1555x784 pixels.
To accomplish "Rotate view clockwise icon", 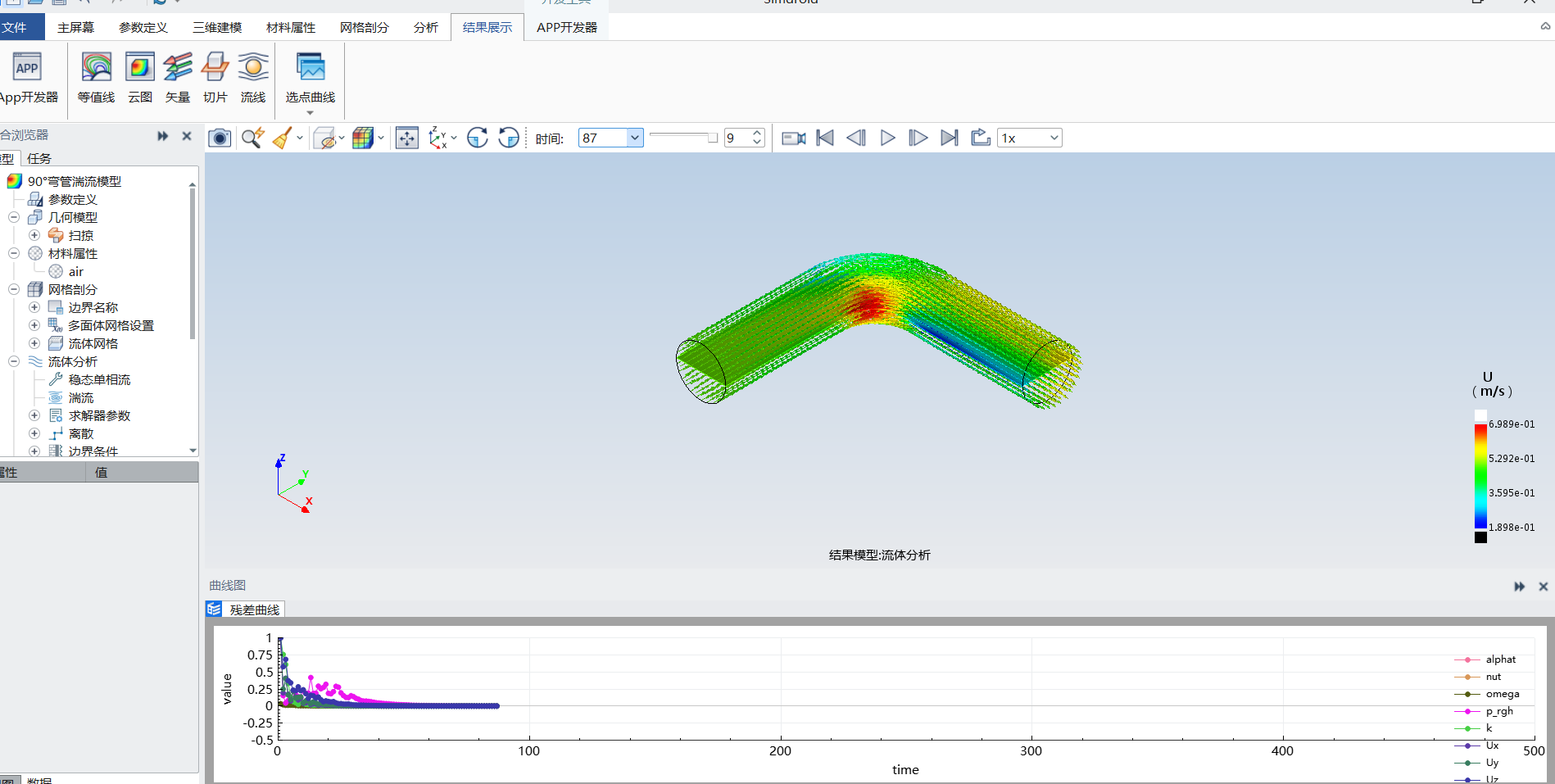I will coord(478,138).
